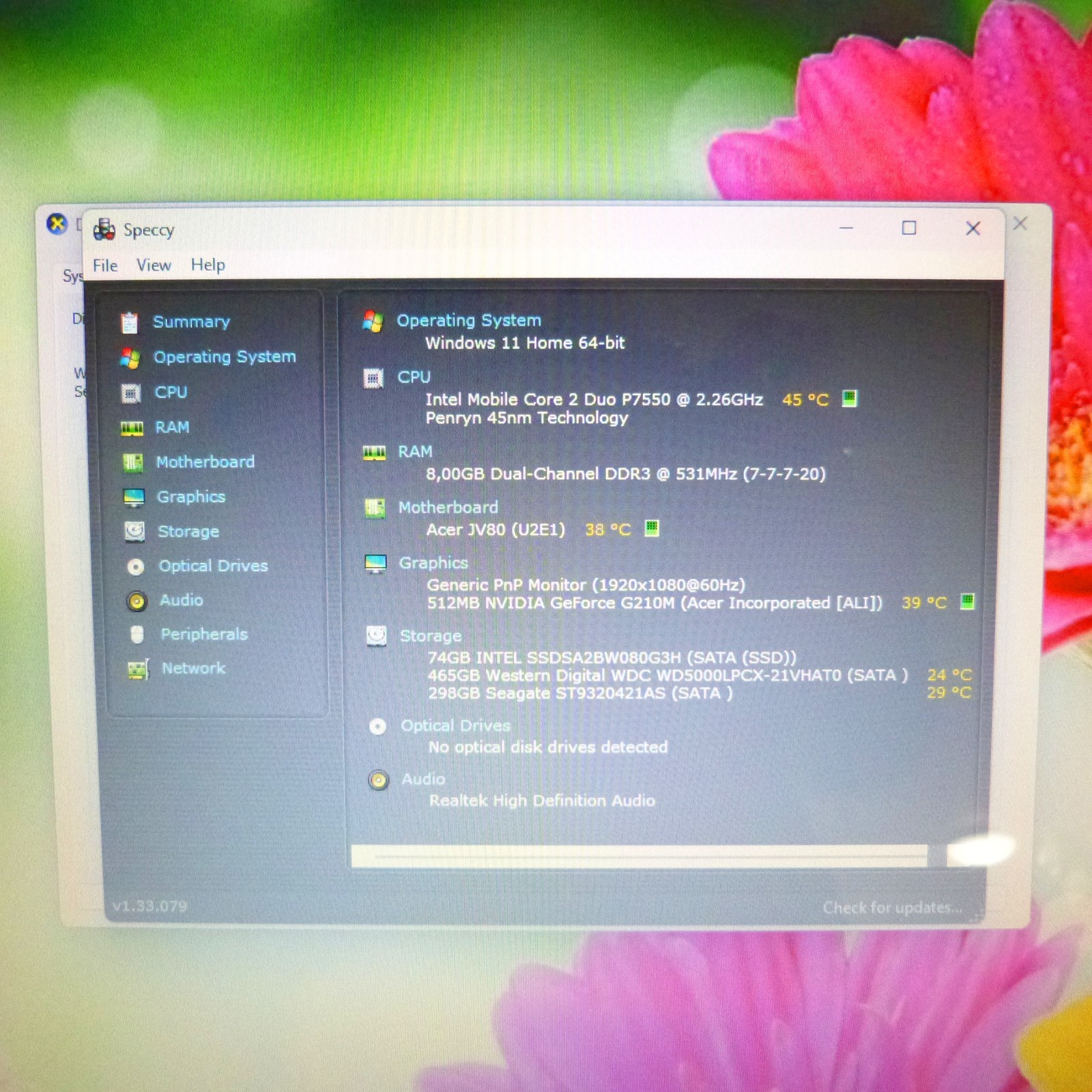
Task: Click the Audio speaker icon in sidebar
Action: (x=136, y=601)
